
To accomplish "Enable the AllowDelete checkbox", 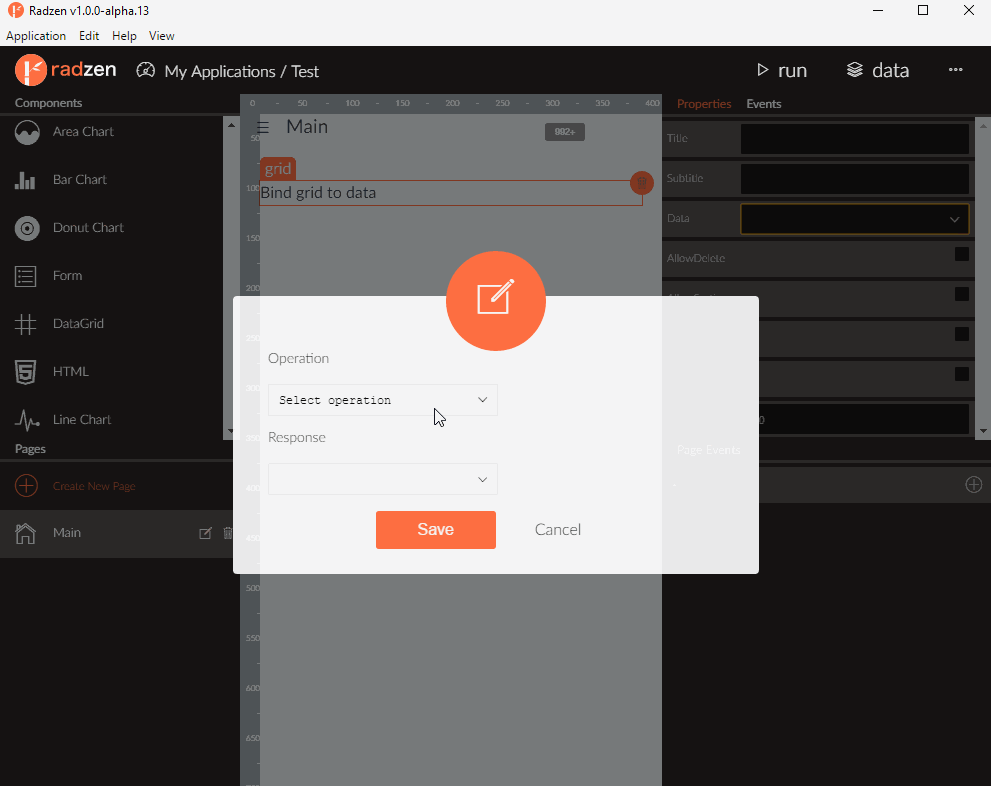I will point(961,256).
